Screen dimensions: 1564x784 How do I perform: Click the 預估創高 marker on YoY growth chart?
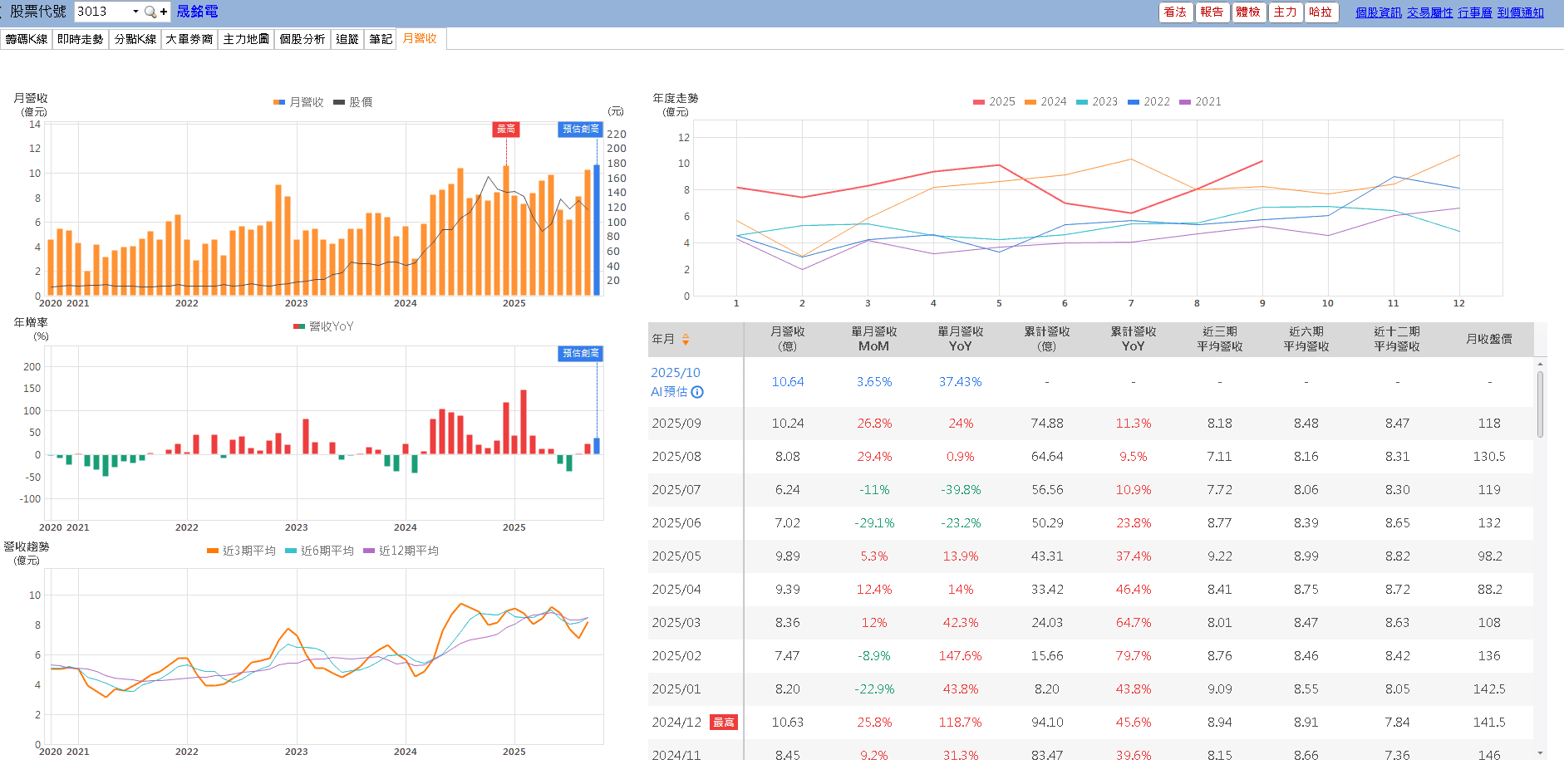coord(580,353)
